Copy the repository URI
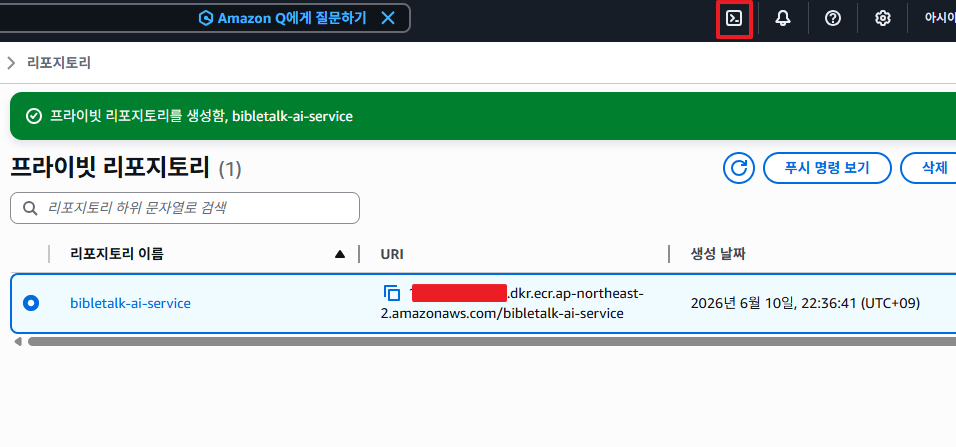This screenshot has width=956, height=447. coord(391,293)
